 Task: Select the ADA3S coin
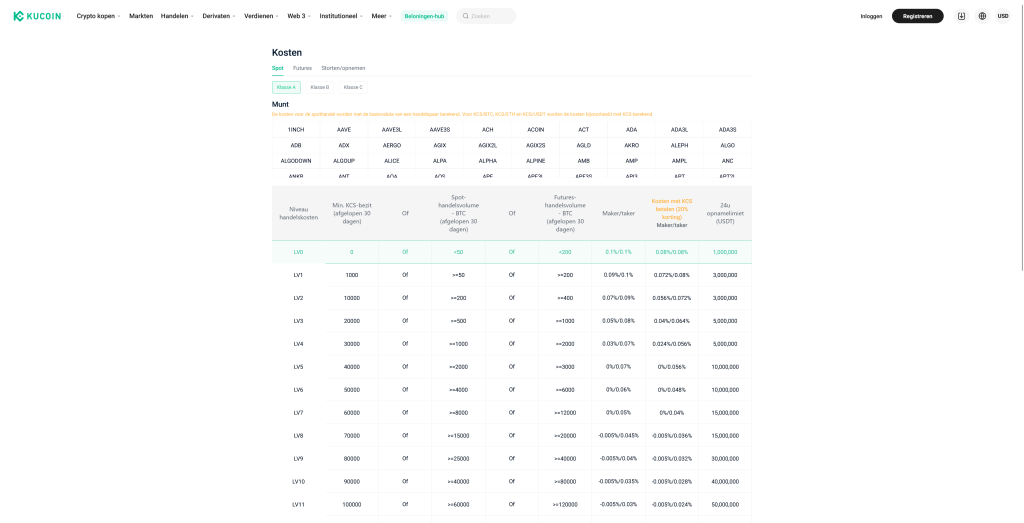728,129
